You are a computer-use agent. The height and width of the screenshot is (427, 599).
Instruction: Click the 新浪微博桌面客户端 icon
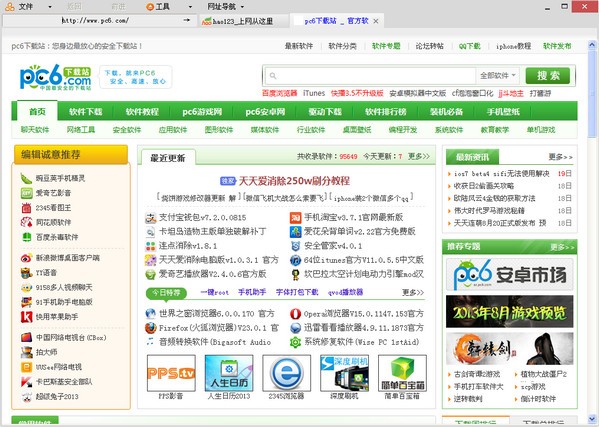(26, 258)
